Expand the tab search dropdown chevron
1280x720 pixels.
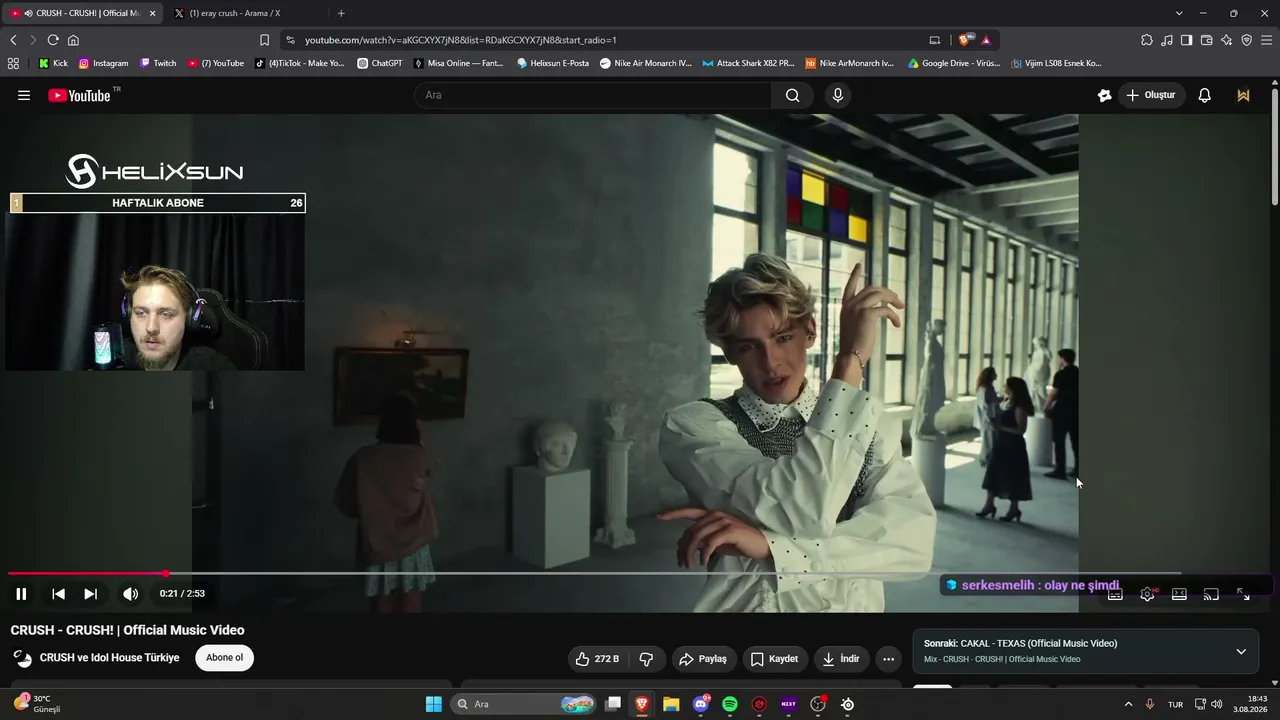click(x=1179, y=13)
